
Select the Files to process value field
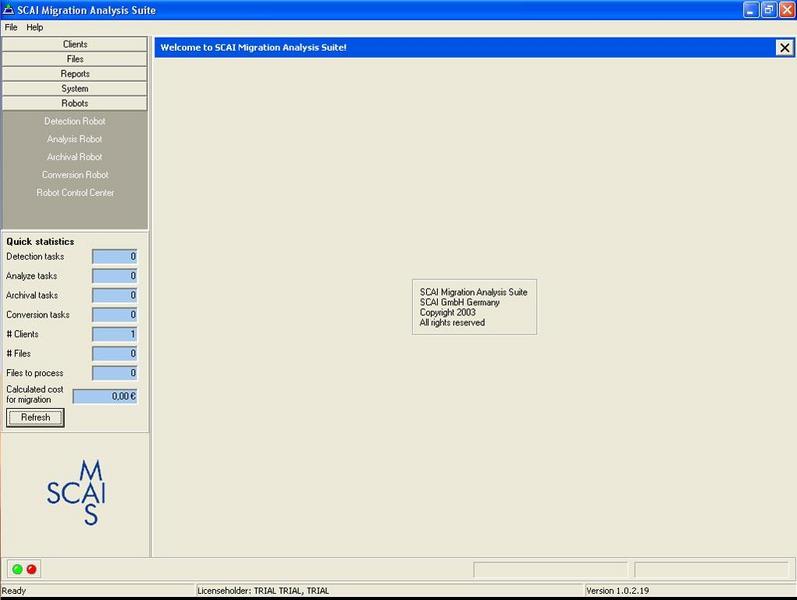point(114,373)
